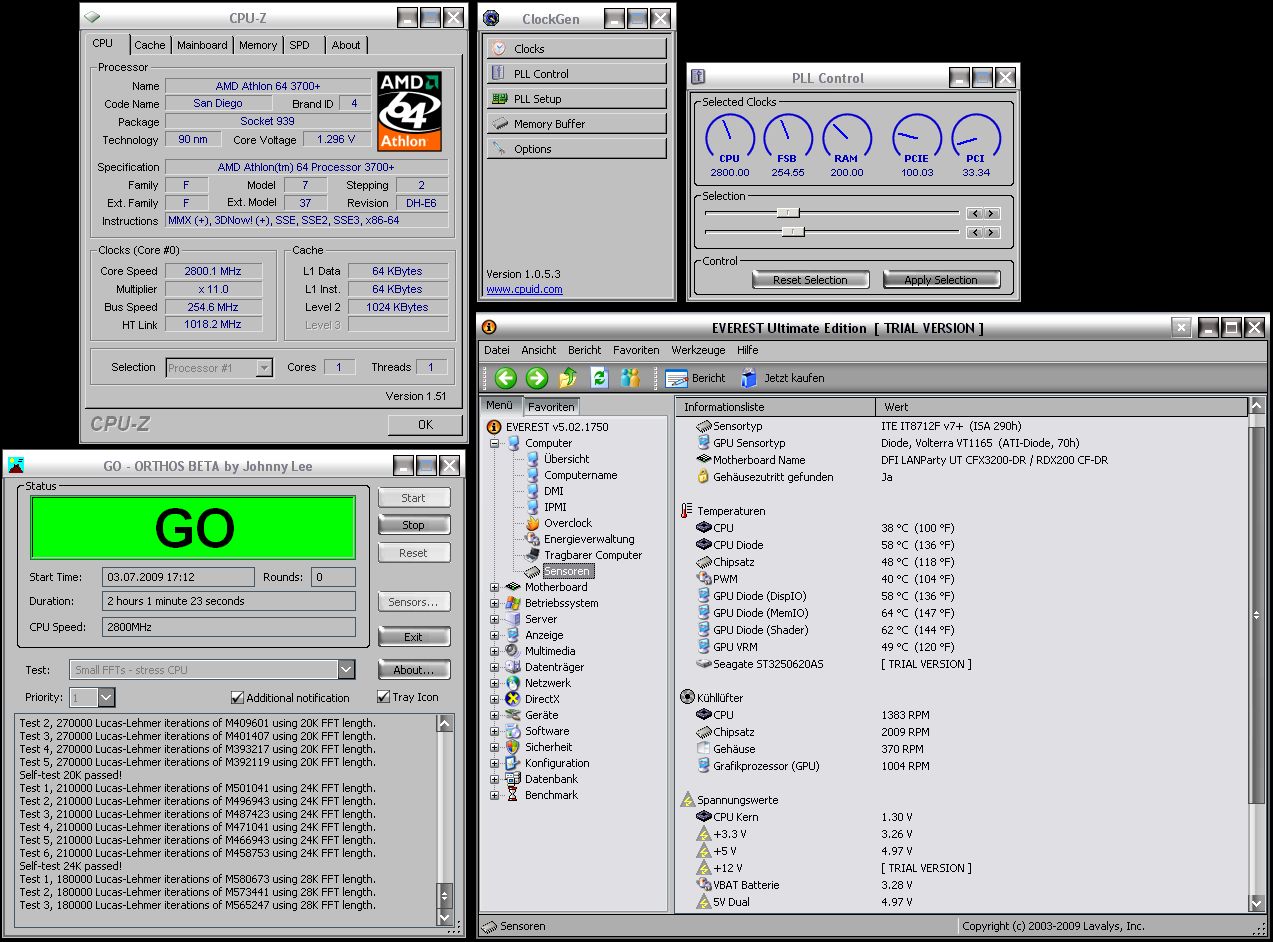This screenshot has width=1273, height=942.
Task: Toggle Tray Icon checkbox in ORTHOS
Action: pos(383,697)
